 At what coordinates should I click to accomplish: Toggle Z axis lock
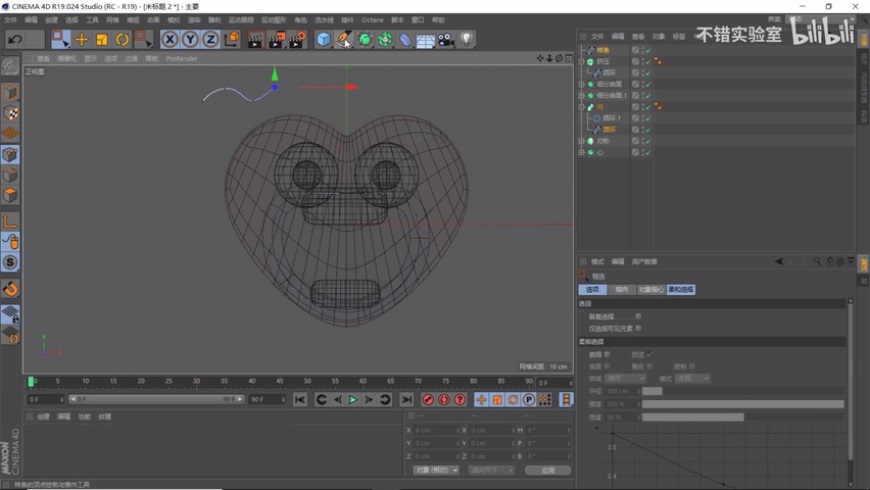pos(210,39)
